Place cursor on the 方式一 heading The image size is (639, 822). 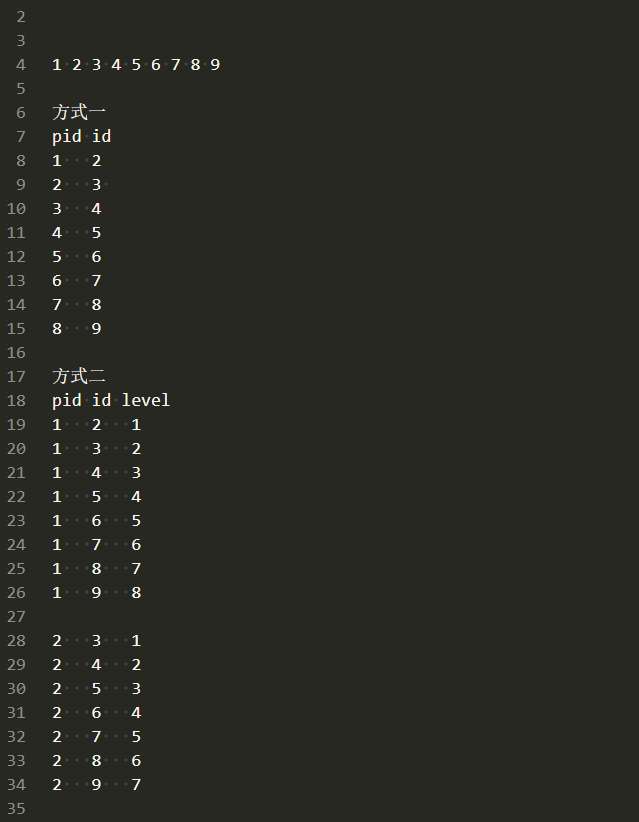[x=79, y=112]
